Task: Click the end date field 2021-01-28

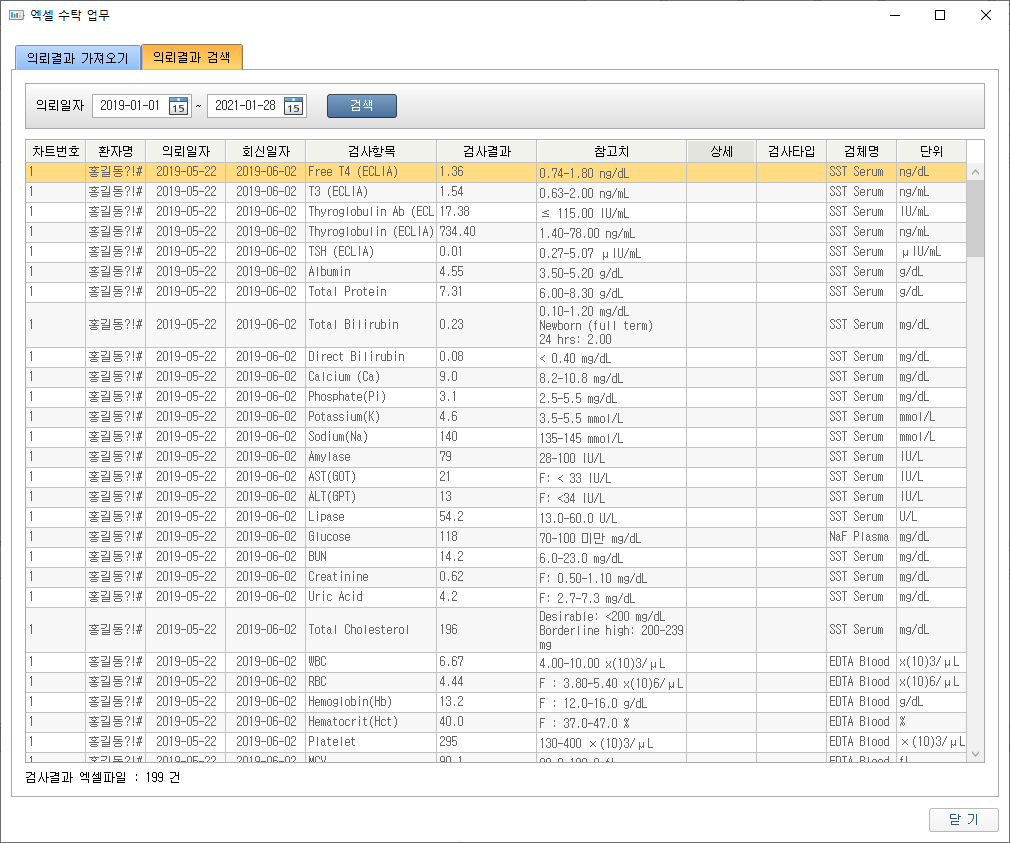Action: (245, 106)
